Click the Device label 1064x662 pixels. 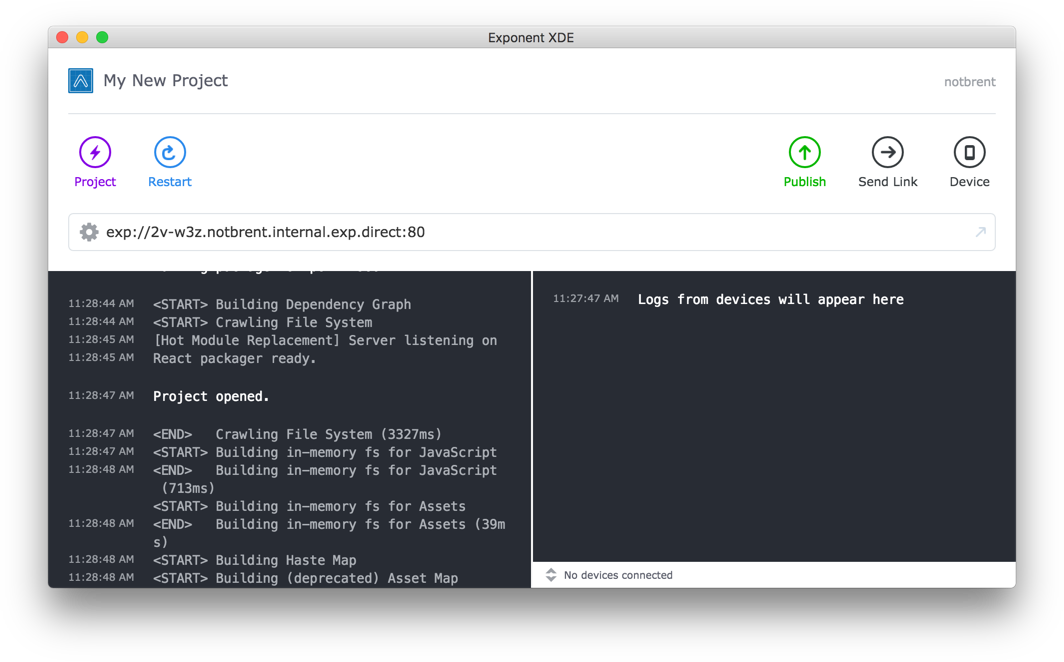[970, 182]
